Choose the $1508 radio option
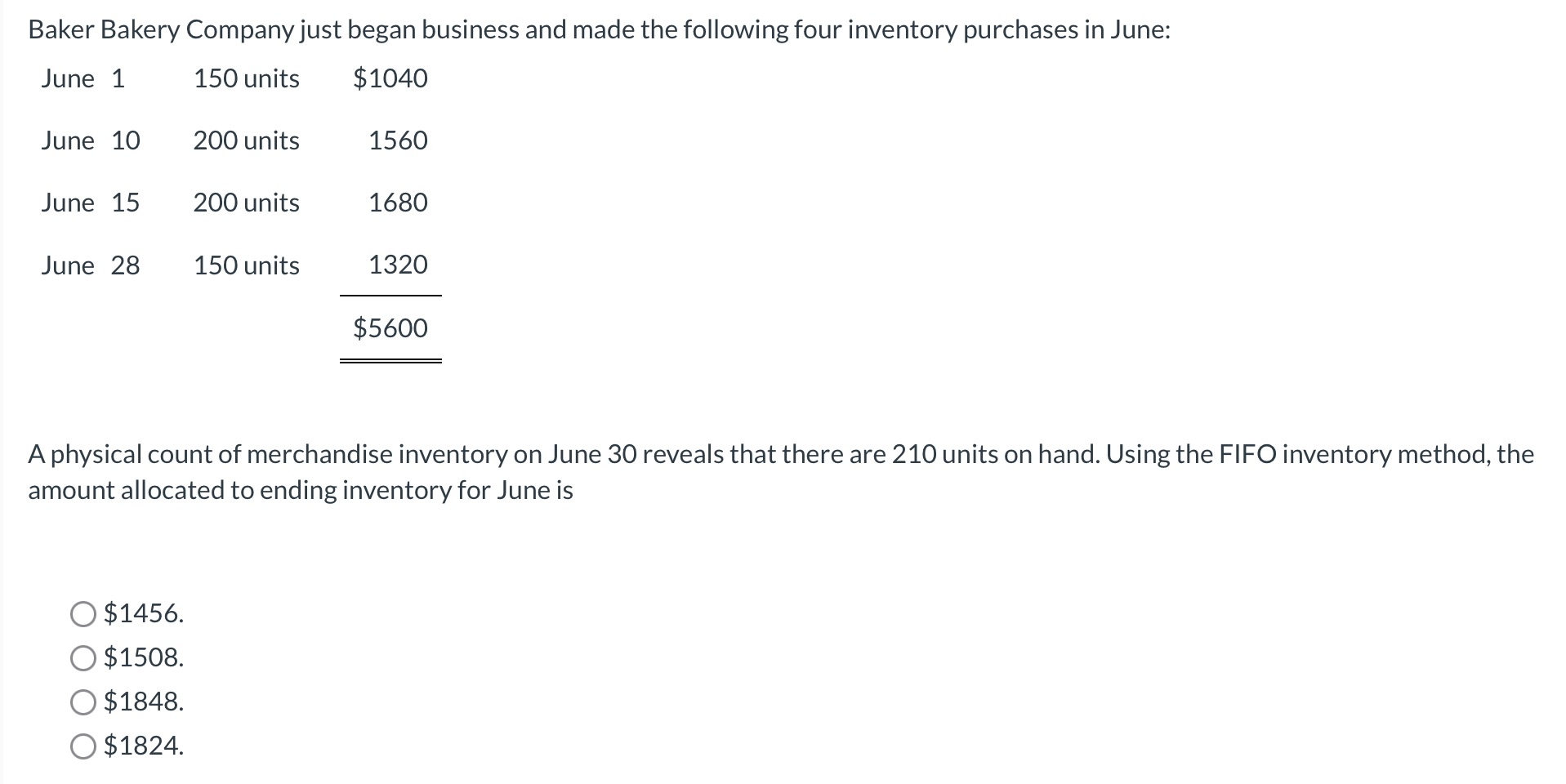Screen dimensions: 1566x784 [83, 657]
